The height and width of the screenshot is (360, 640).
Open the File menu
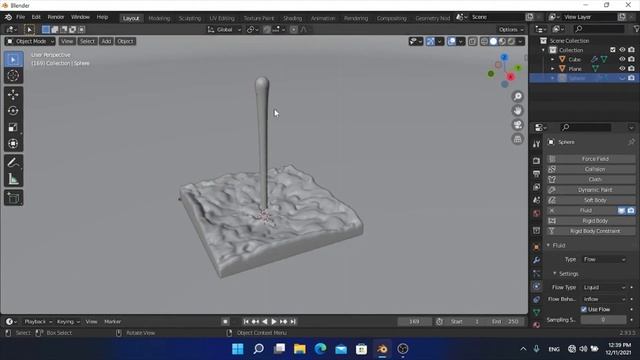pos(20,17)
